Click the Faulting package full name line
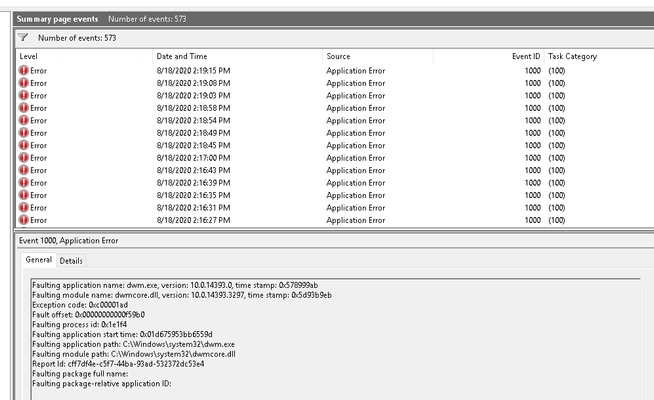 (x=80, y=374)
